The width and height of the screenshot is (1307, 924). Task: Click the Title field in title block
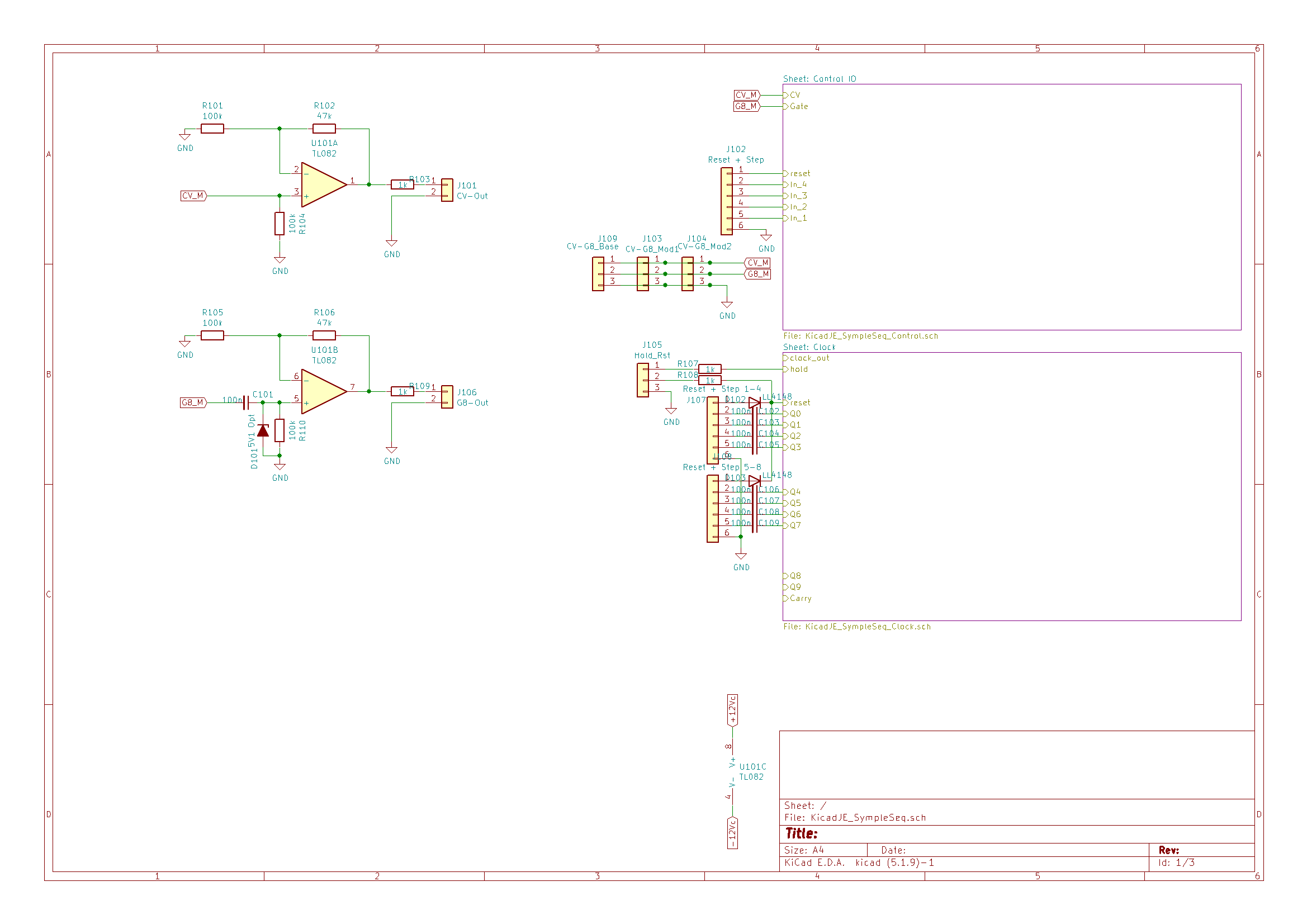pos(802,834)
